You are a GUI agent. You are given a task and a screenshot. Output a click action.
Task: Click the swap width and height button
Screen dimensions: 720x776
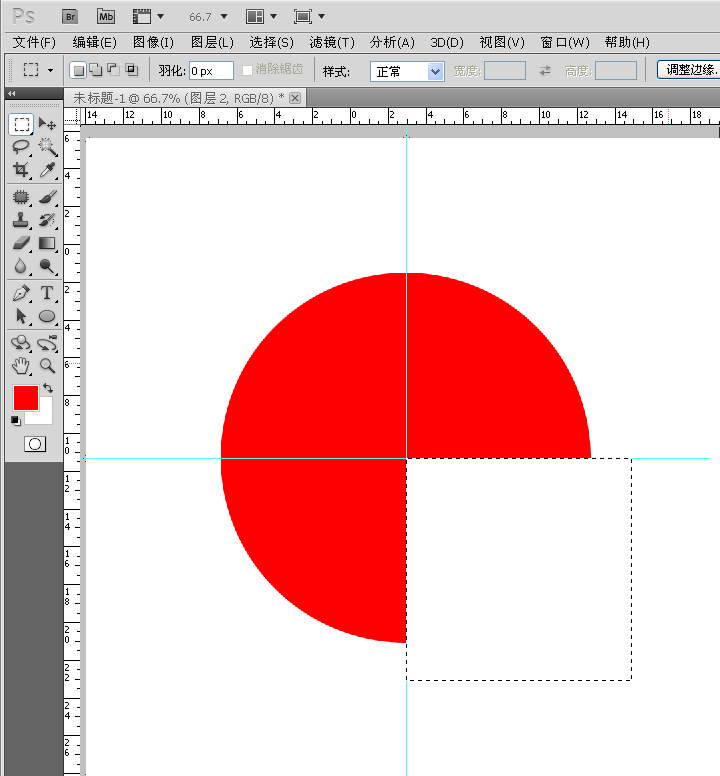[545, 71]
